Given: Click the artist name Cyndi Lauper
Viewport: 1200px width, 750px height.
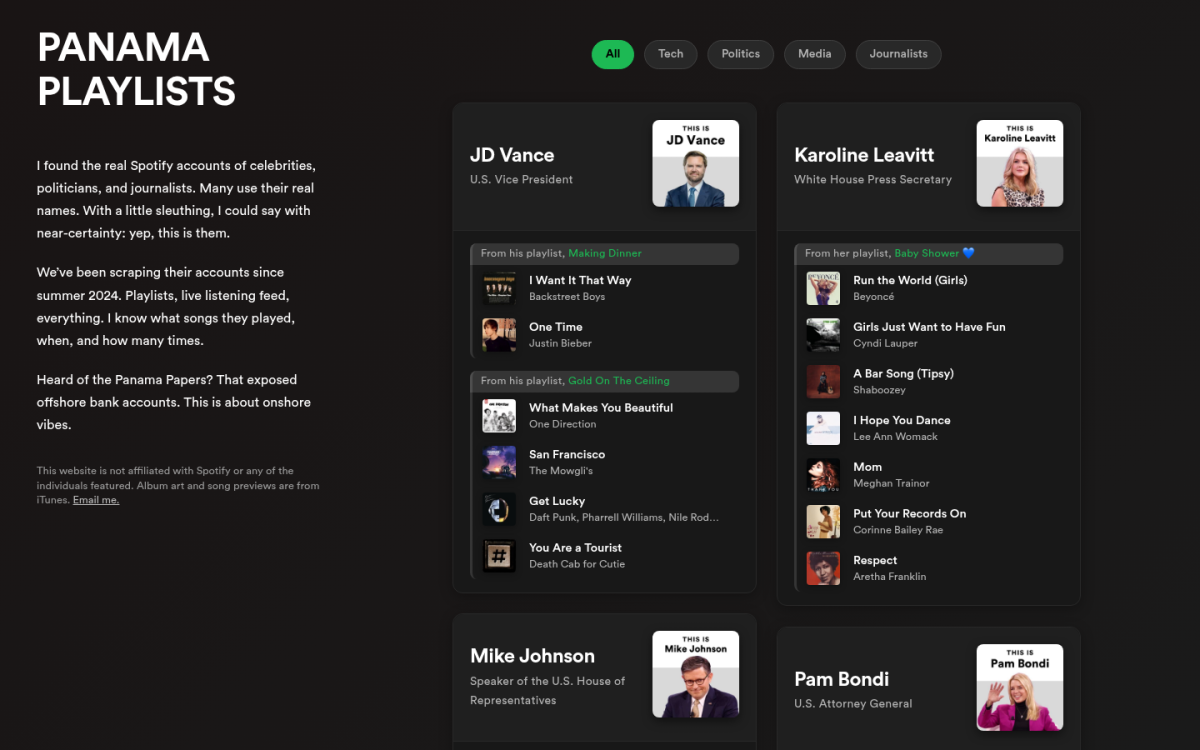Looking at the screenshot, I should pos(885,344).
